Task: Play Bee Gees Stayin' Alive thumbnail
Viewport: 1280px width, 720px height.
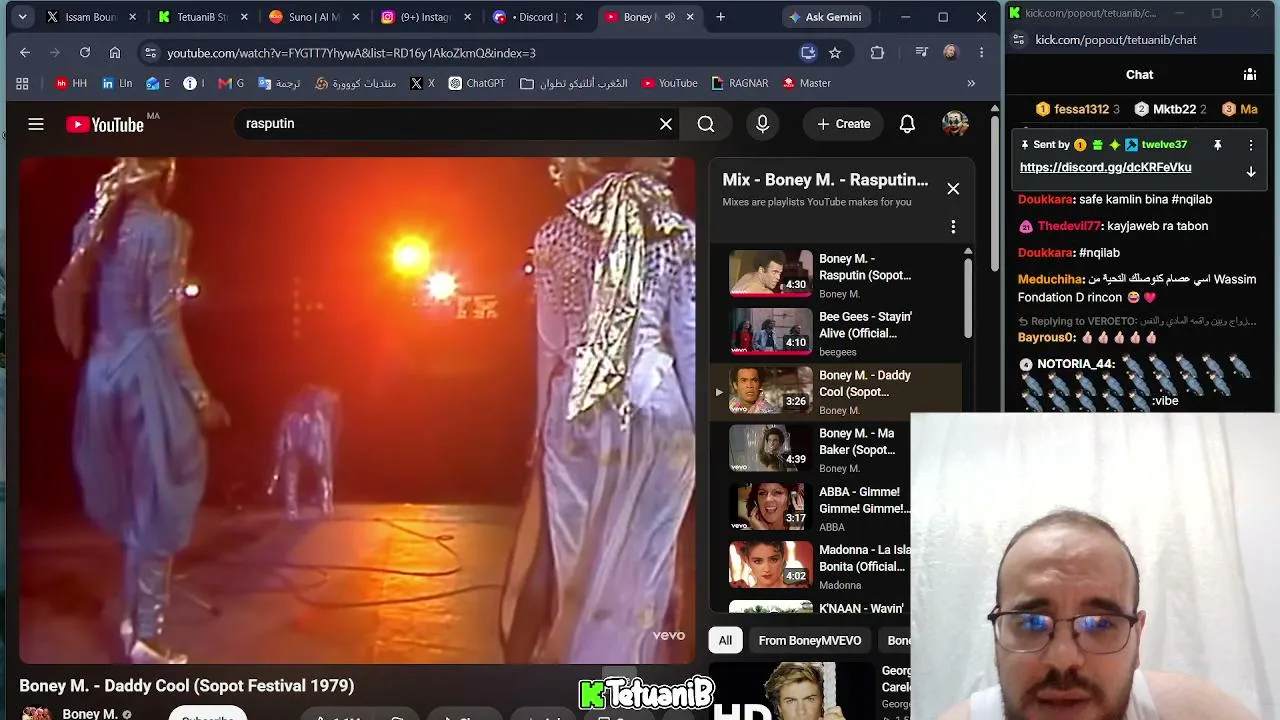Action: 770,332
